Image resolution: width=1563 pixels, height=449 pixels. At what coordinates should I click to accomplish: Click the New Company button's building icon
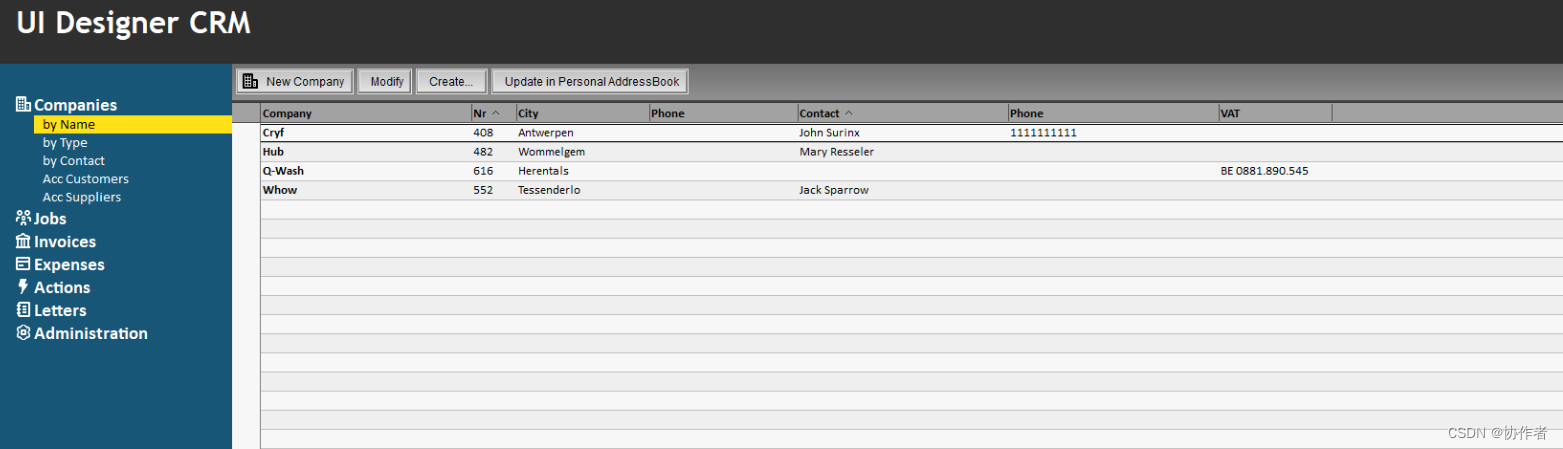[251, 81]
